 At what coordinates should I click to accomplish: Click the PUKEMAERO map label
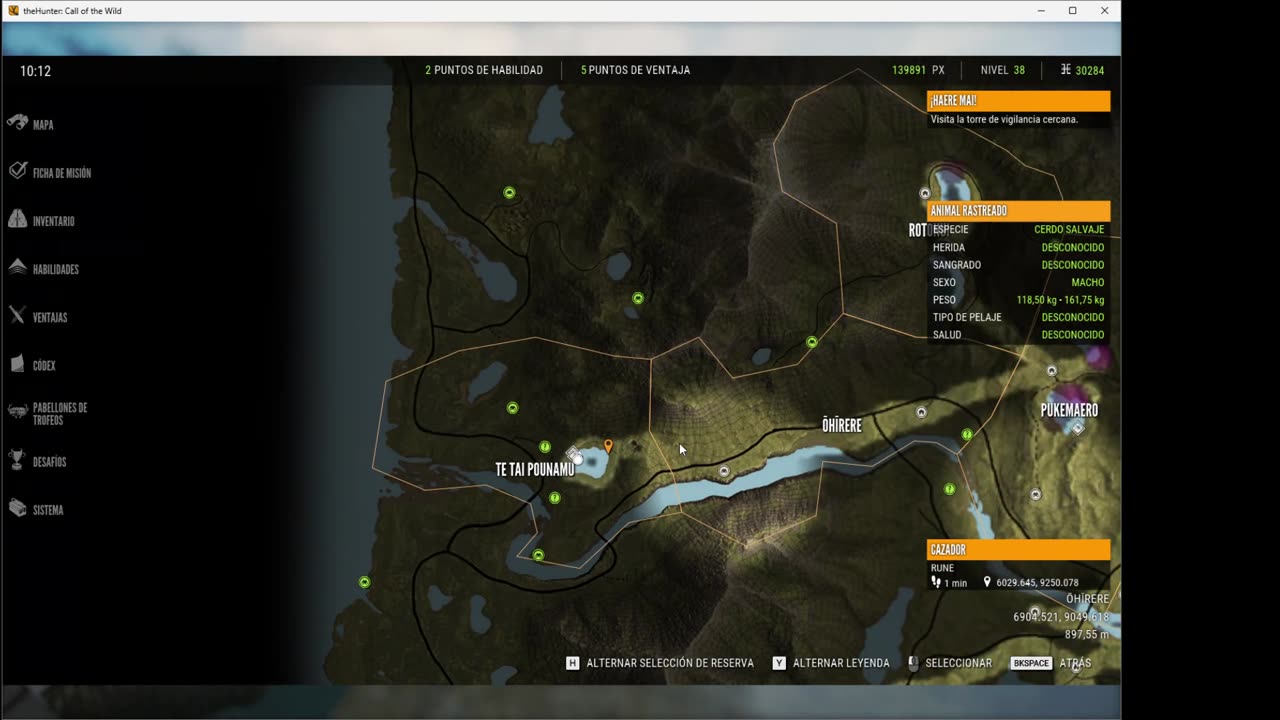[1069, 410]
